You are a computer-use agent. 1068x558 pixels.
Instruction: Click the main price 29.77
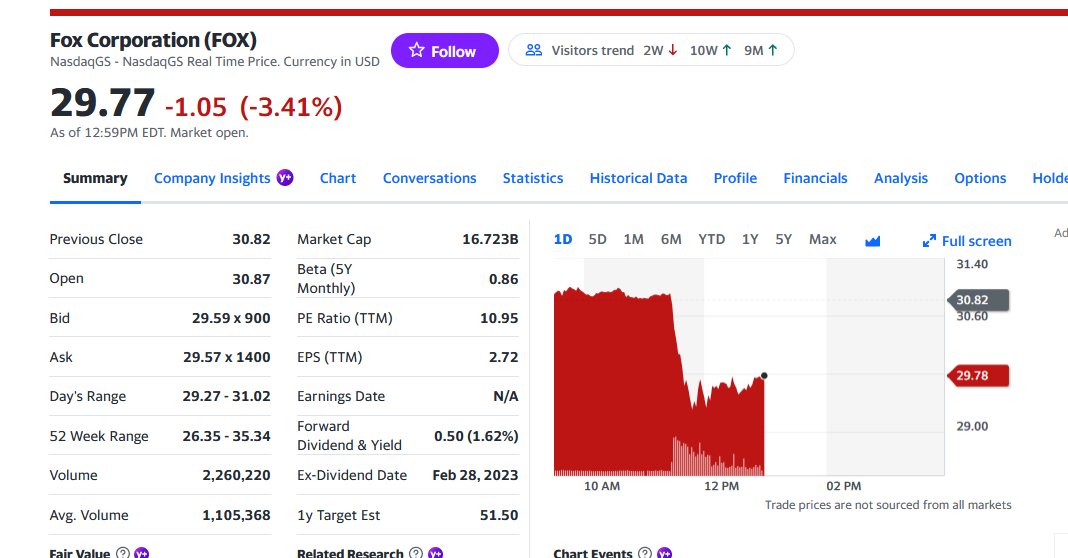[x=103, y=103]
